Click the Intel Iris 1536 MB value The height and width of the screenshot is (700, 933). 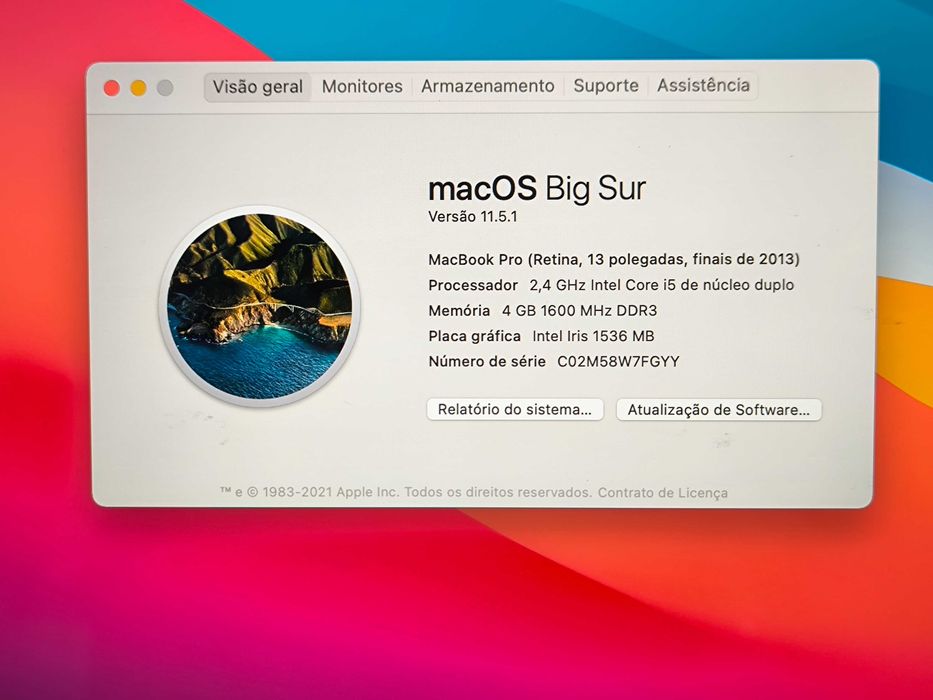pos(593,336)
